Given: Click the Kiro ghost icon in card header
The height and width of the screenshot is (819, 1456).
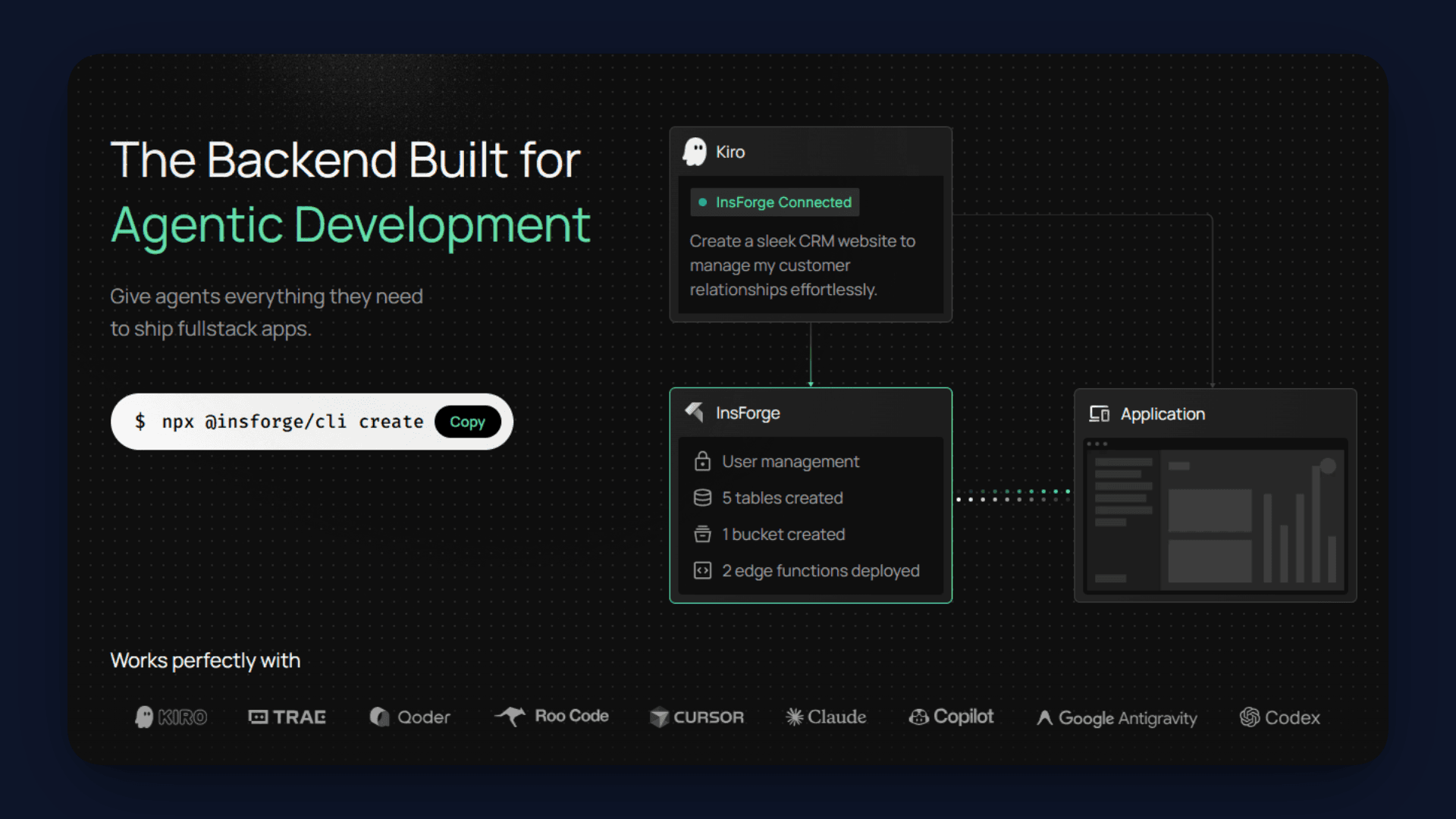Looking at the screenshot, I should [x=694, y=152].
